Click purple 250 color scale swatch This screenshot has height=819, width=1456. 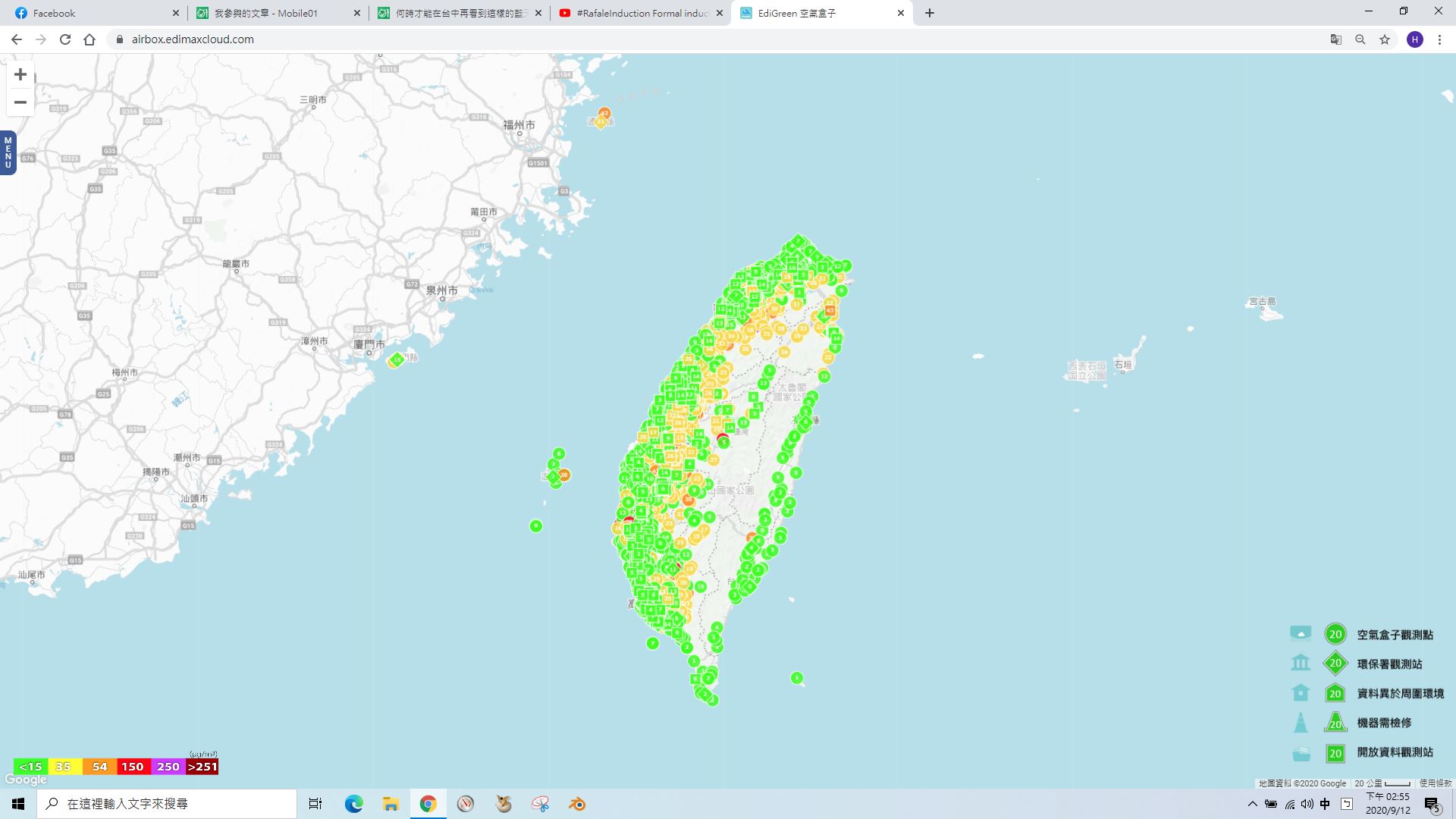(x=168, y=767)
